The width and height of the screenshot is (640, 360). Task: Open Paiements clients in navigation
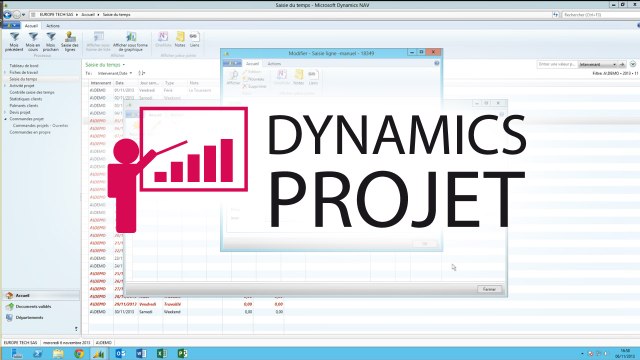[24, 105]
